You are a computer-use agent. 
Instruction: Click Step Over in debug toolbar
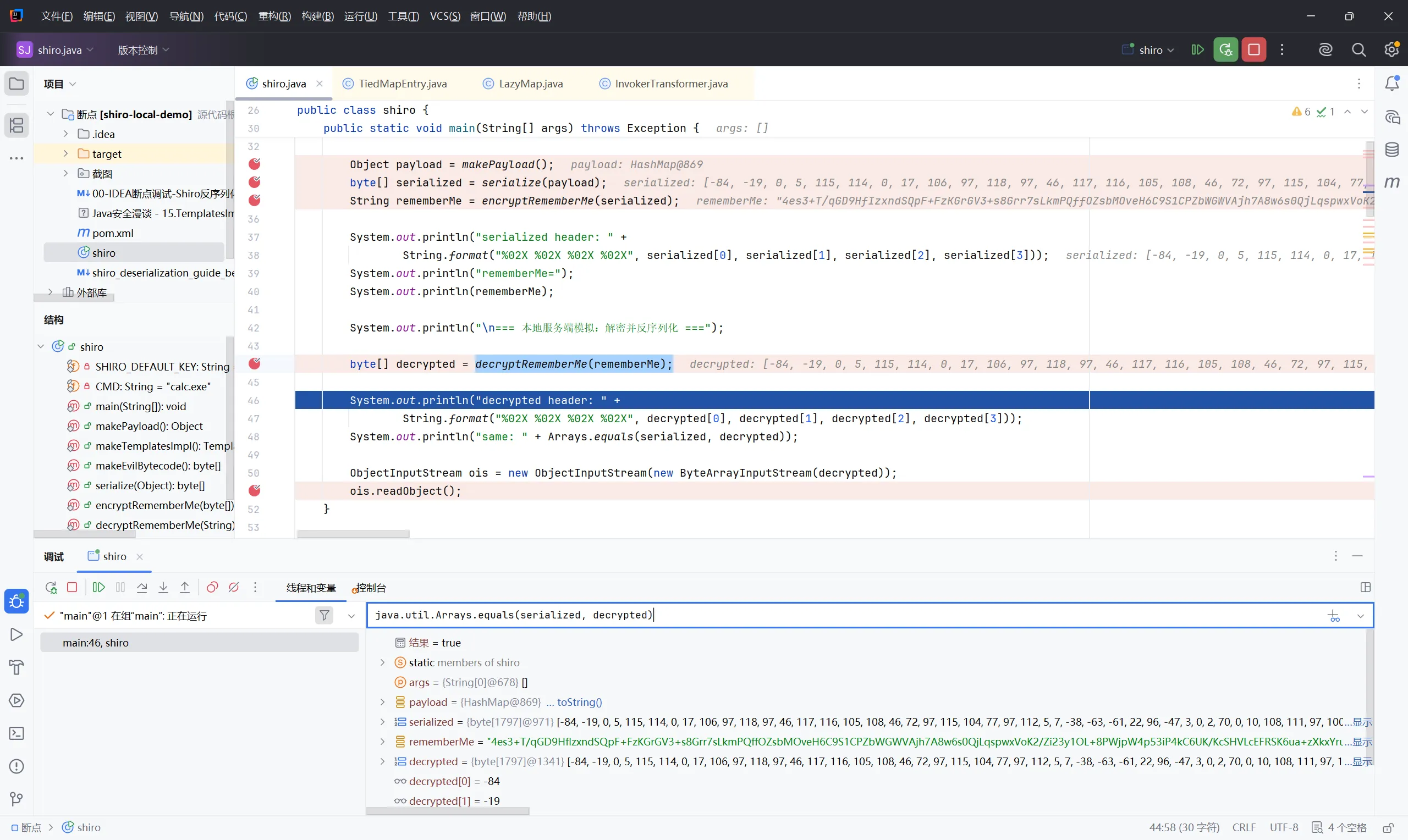click(142, 588)
